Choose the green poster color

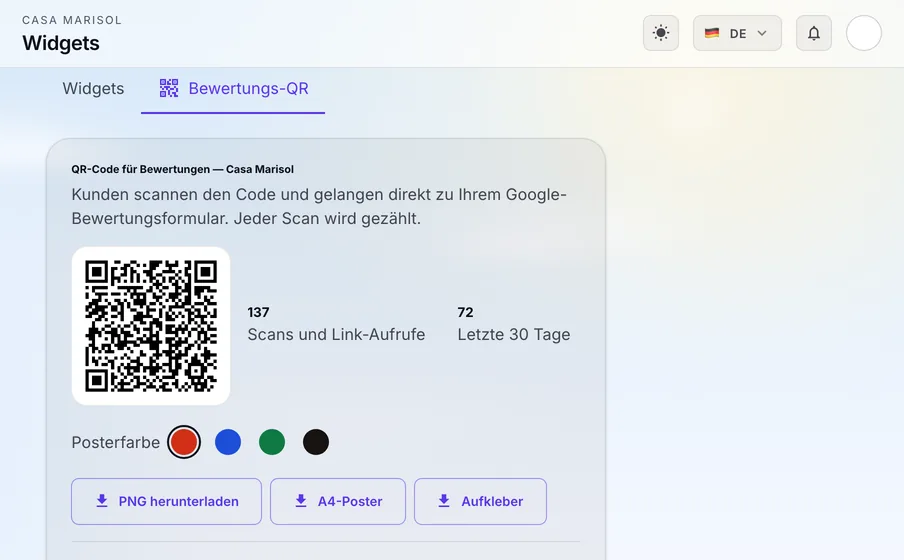click(x=272, y=442)
